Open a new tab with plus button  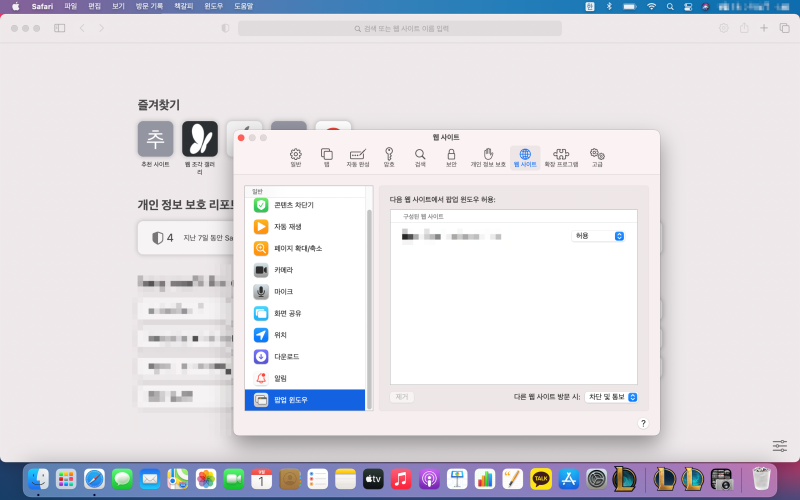click(x=764, y=28)
